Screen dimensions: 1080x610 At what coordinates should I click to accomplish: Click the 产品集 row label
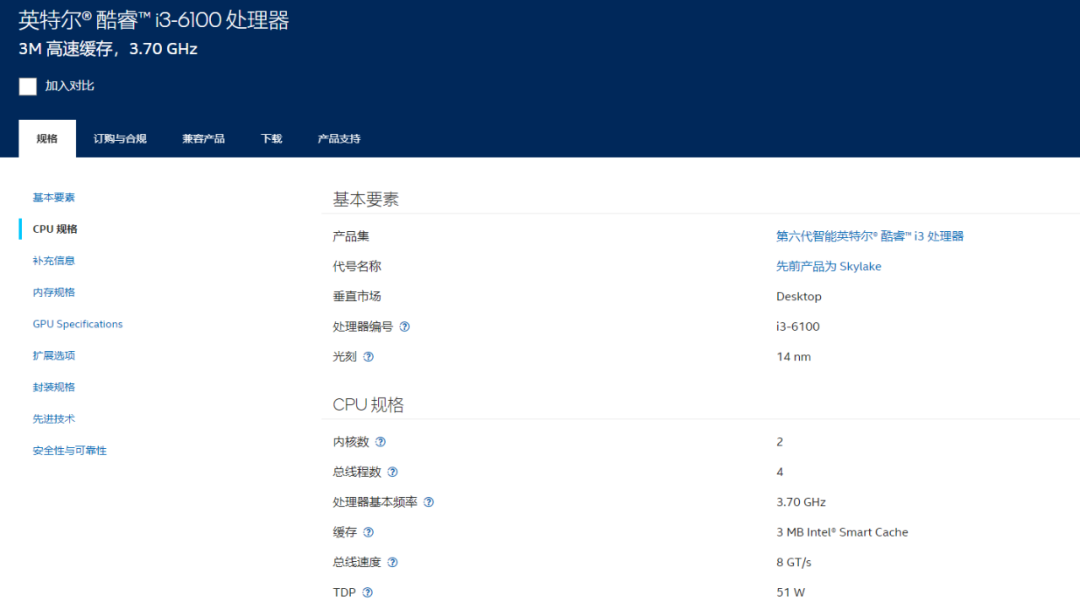[351, 236]
